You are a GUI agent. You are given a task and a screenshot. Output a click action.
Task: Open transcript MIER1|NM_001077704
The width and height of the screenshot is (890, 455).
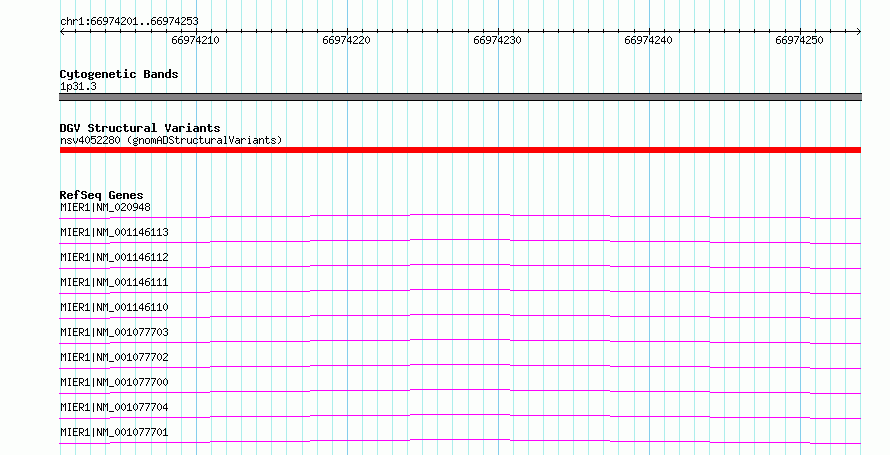pos(114,407)
